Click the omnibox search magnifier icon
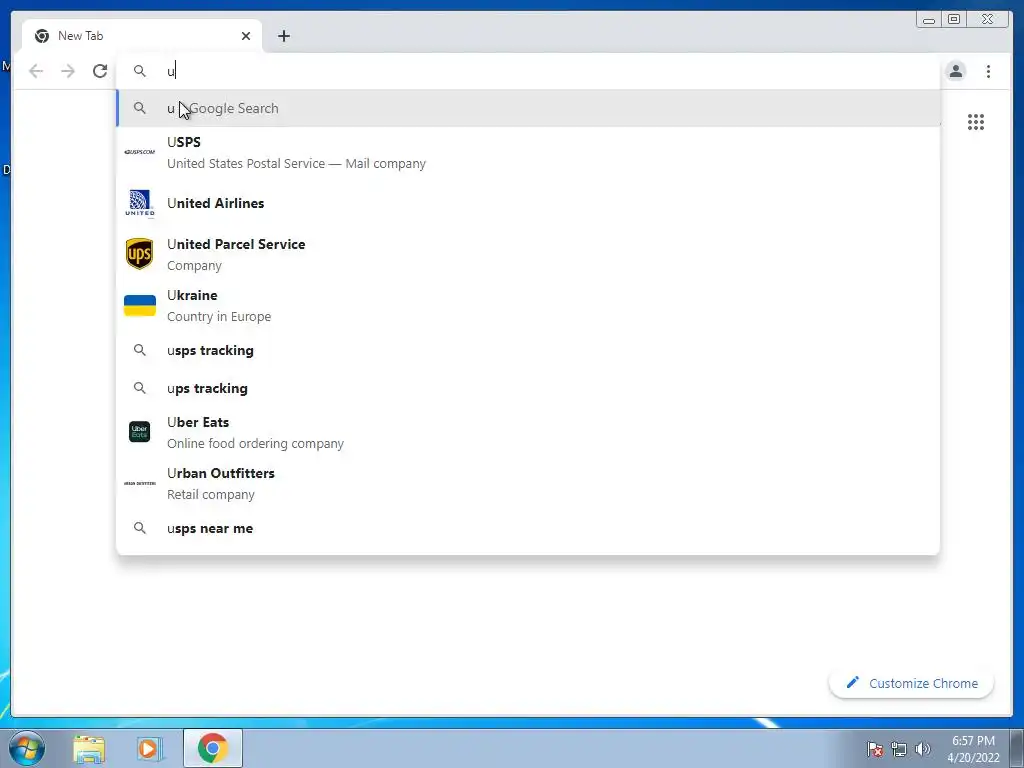This screenshot has height=768, width=1024. coord(140,71)
